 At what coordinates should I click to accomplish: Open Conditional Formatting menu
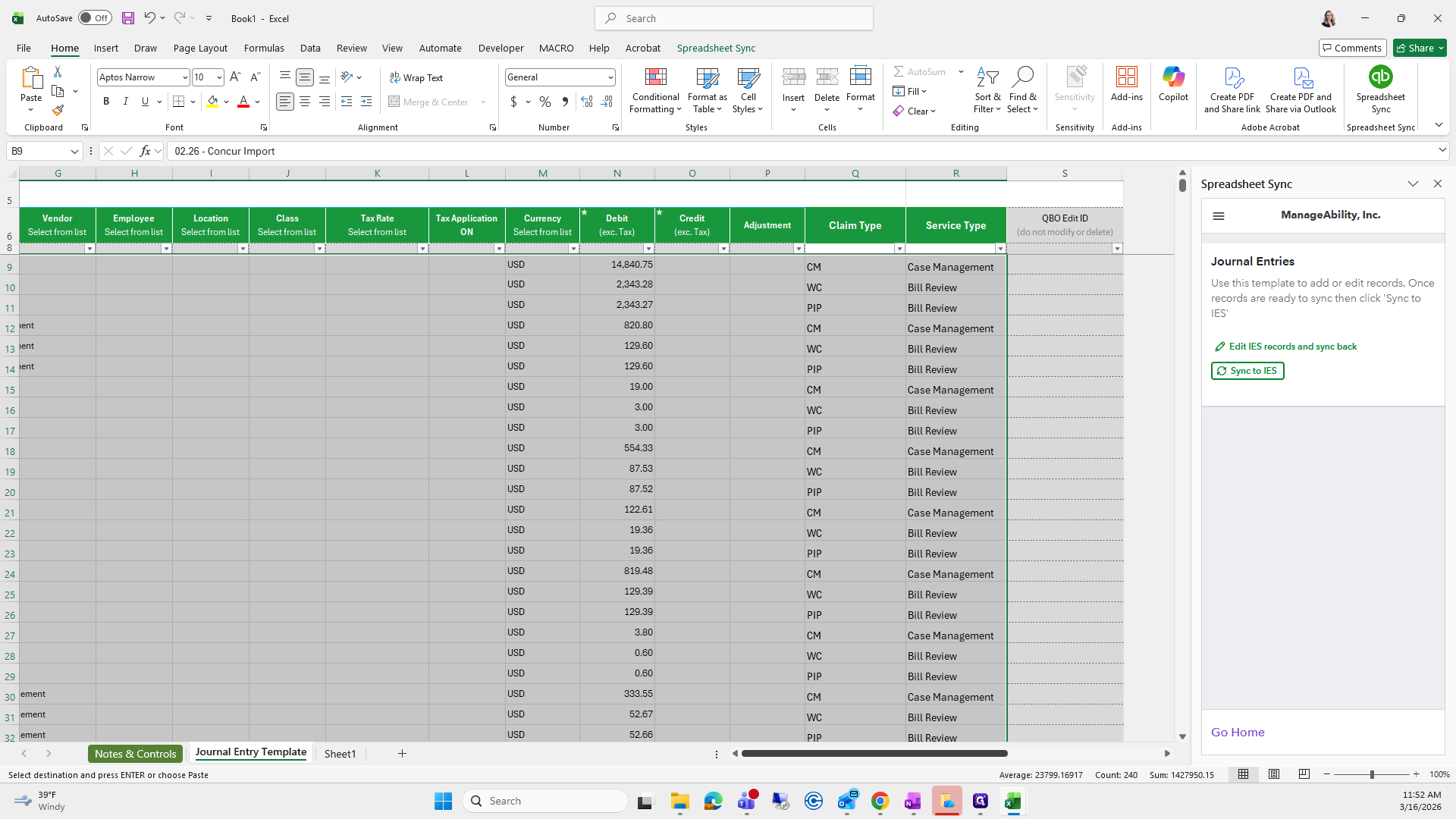pyautogui.click(x=655, y=91)
